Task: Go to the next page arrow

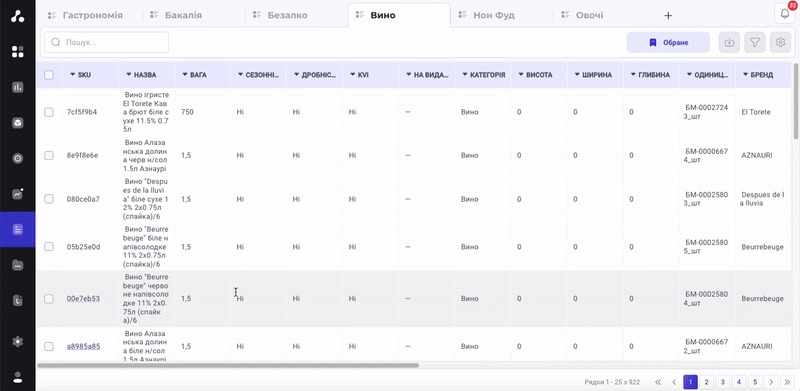Action: [x=771, y=382]
